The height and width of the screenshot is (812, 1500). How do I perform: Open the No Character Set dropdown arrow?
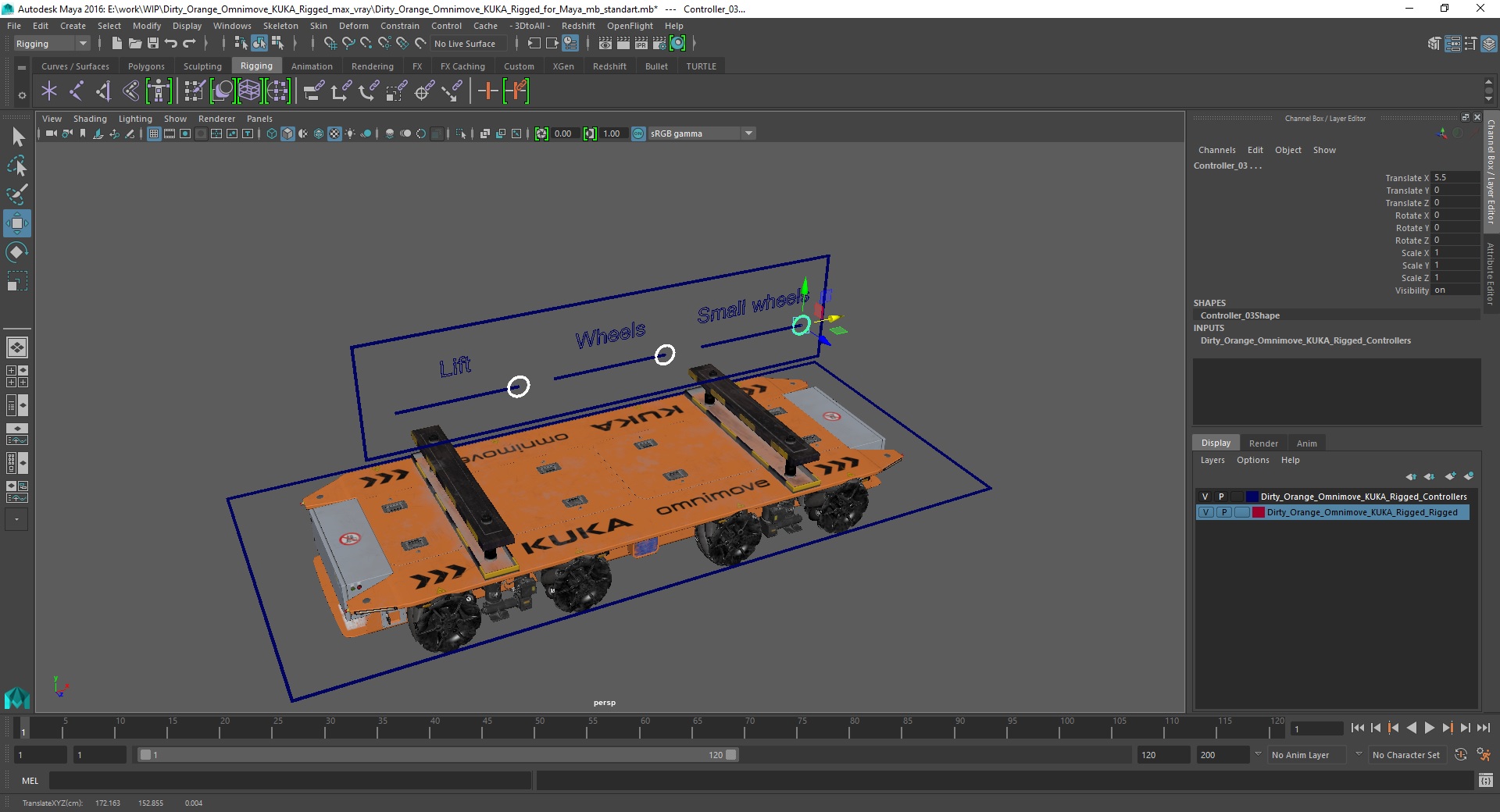(1359, 754)
